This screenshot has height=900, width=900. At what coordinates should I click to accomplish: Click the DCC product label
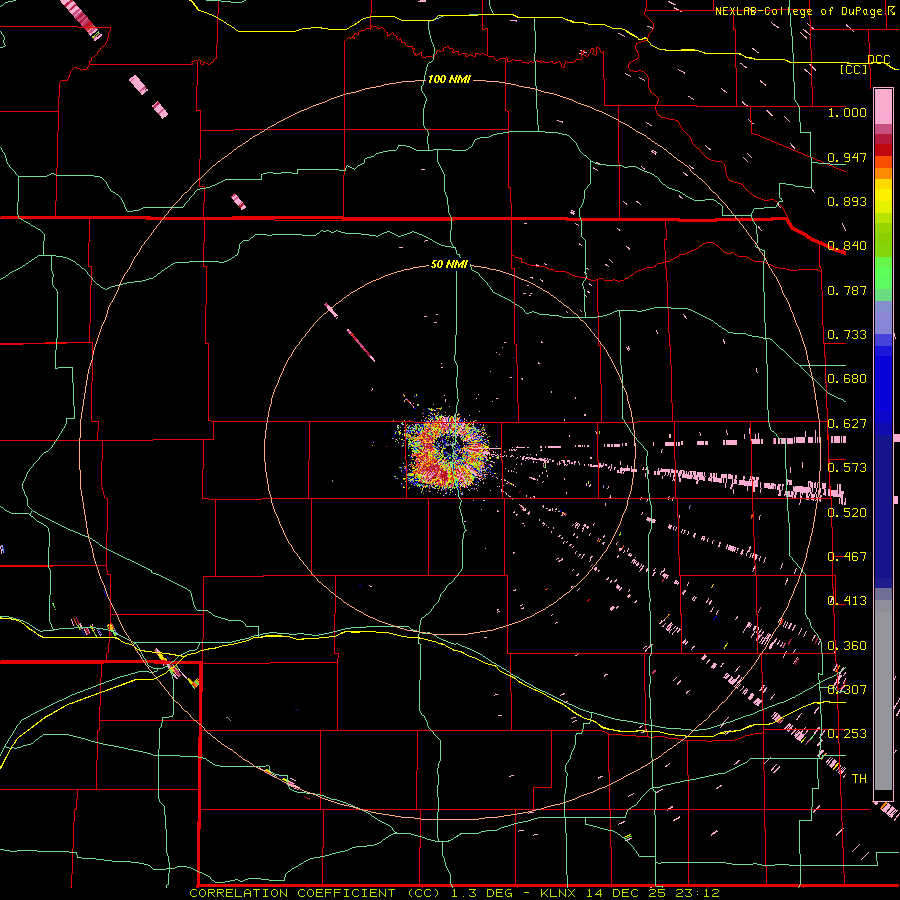click(x=878, y=60)
